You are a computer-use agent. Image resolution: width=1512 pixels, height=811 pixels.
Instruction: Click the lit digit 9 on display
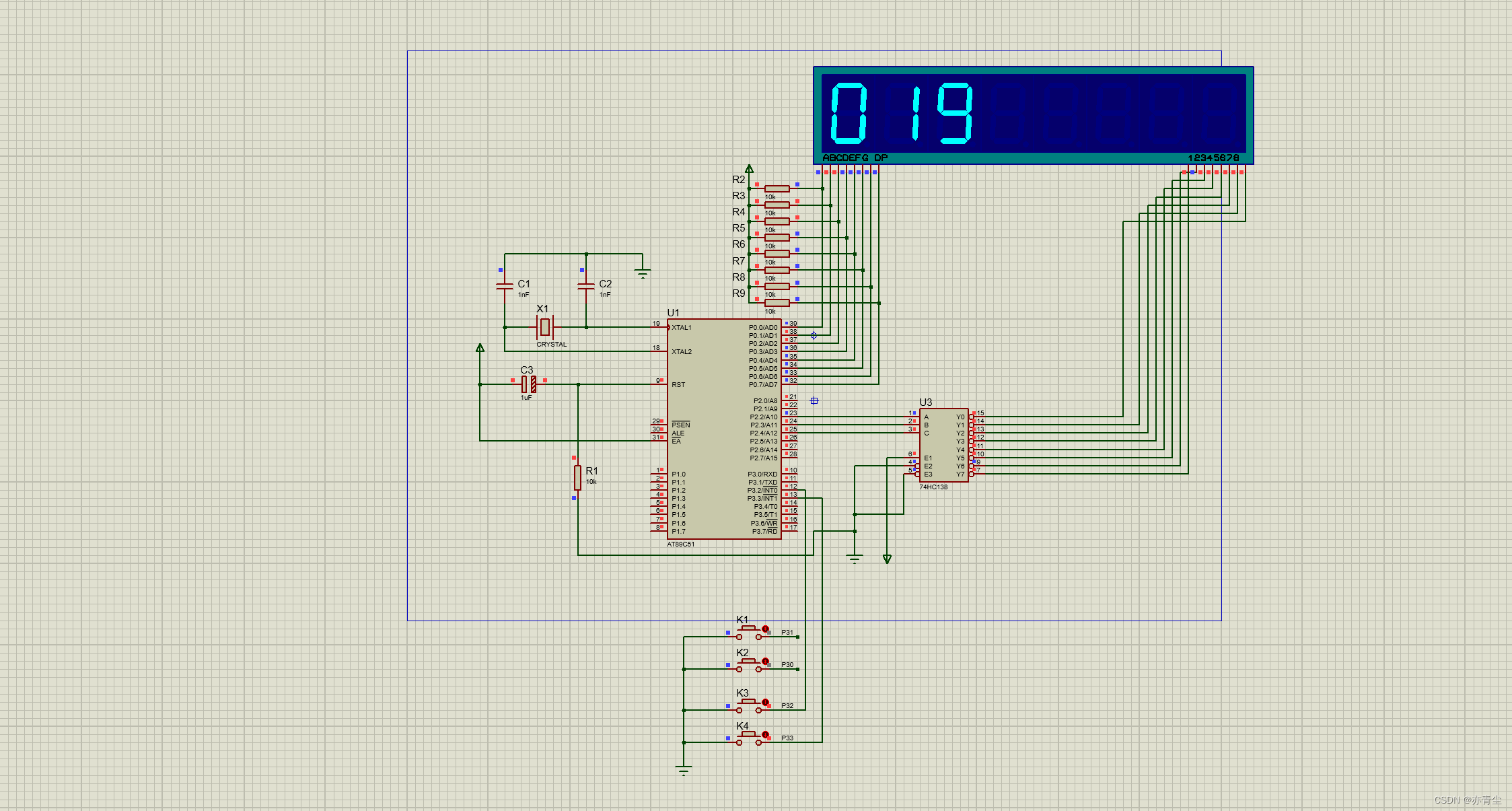pos(955,113)
